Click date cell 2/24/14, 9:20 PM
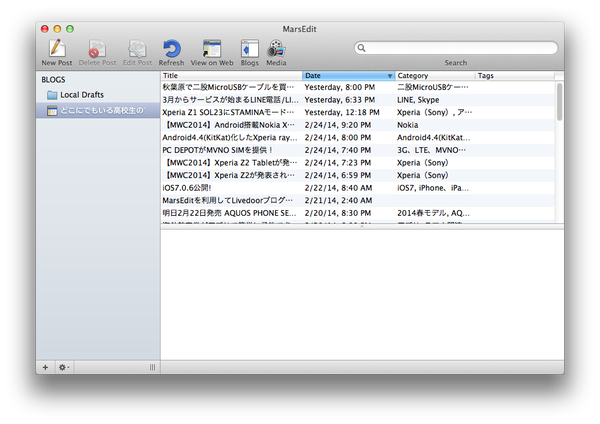Image resolution: width=600 pixels, height=424 pixels. [338, 125]
